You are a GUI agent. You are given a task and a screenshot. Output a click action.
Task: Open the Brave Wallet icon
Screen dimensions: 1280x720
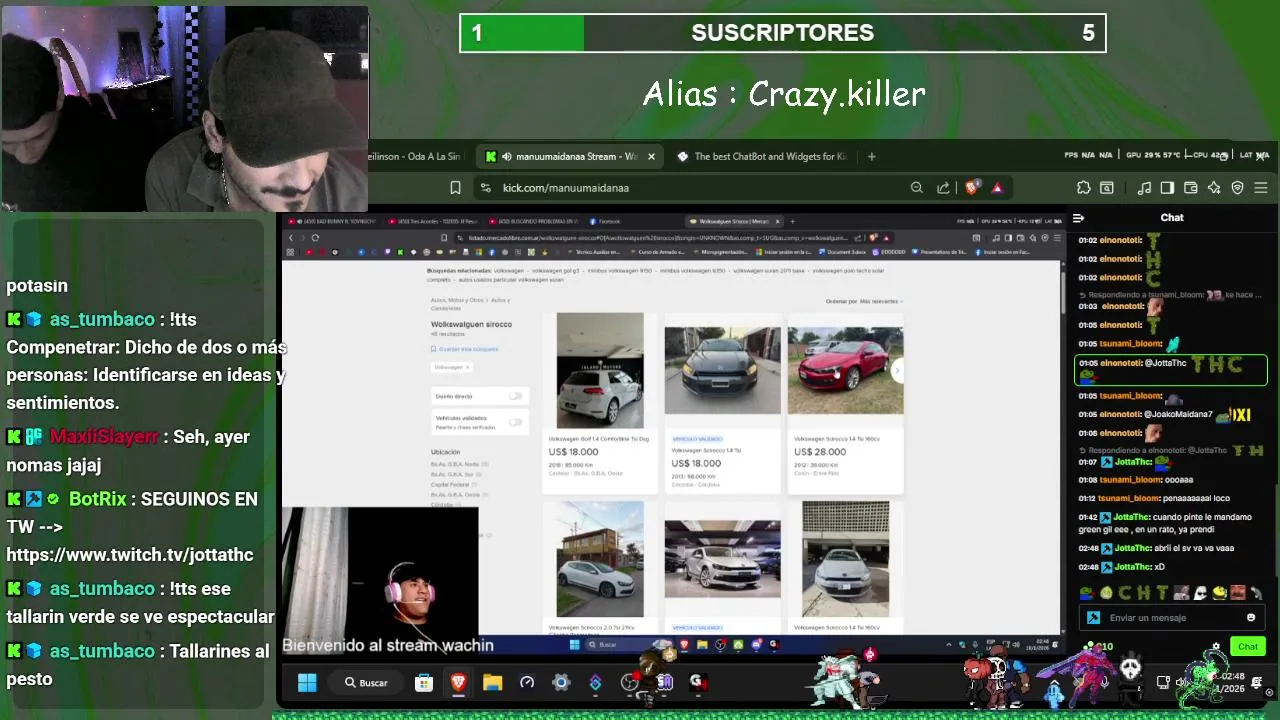(x=1191, y=188)
